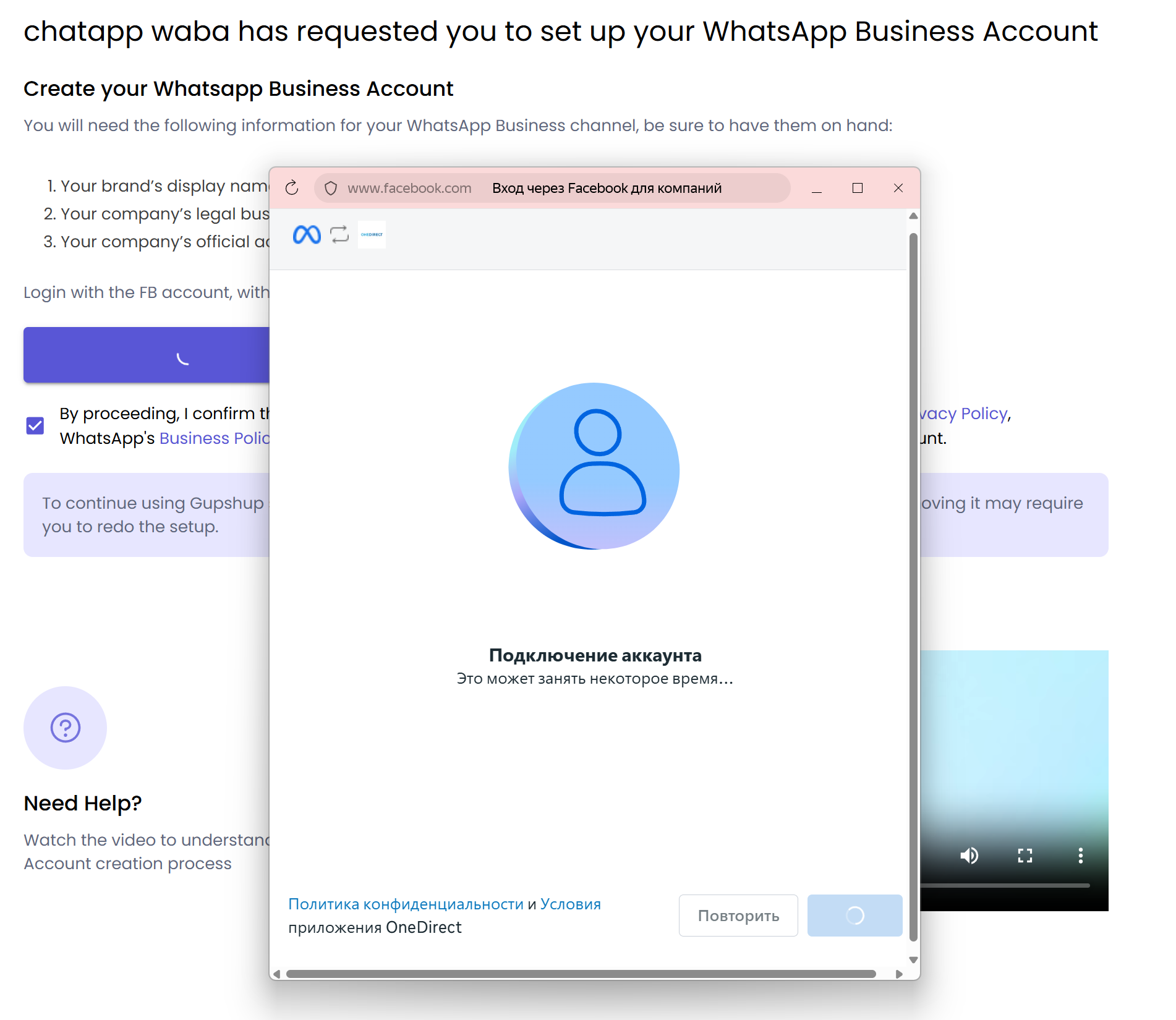Uncheck the terms confirmation checkbox

35,425
